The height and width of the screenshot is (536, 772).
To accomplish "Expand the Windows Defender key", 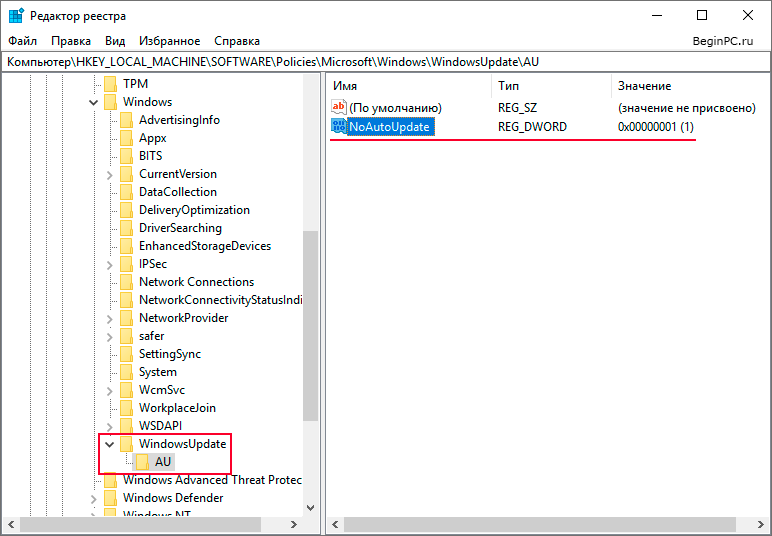I will click(x=94, y=499).
